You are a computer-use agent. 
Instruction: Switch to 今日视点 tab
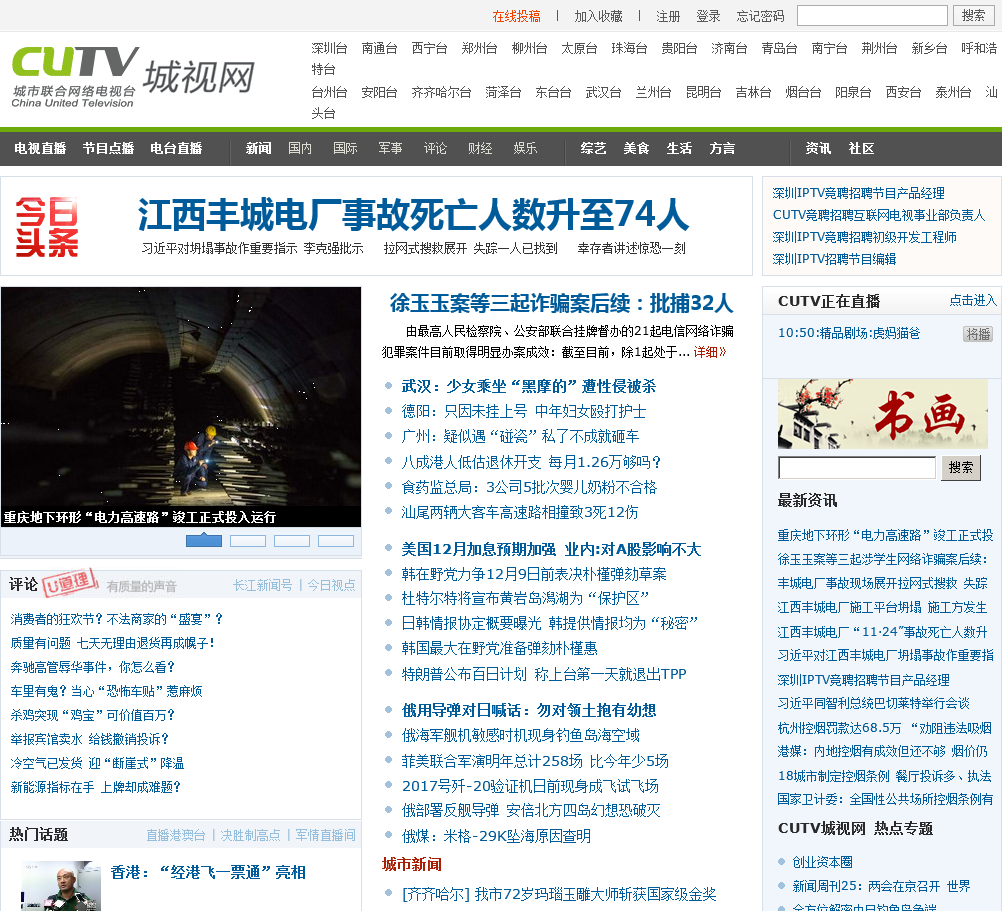tap(331, 585)
